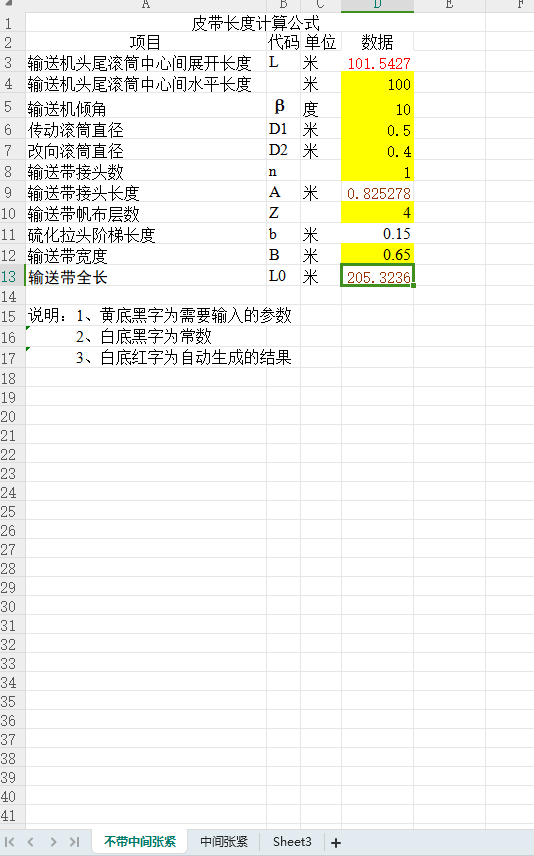Select cell with value 0.825278
534x856 pixels.
[x=377, y=192]
